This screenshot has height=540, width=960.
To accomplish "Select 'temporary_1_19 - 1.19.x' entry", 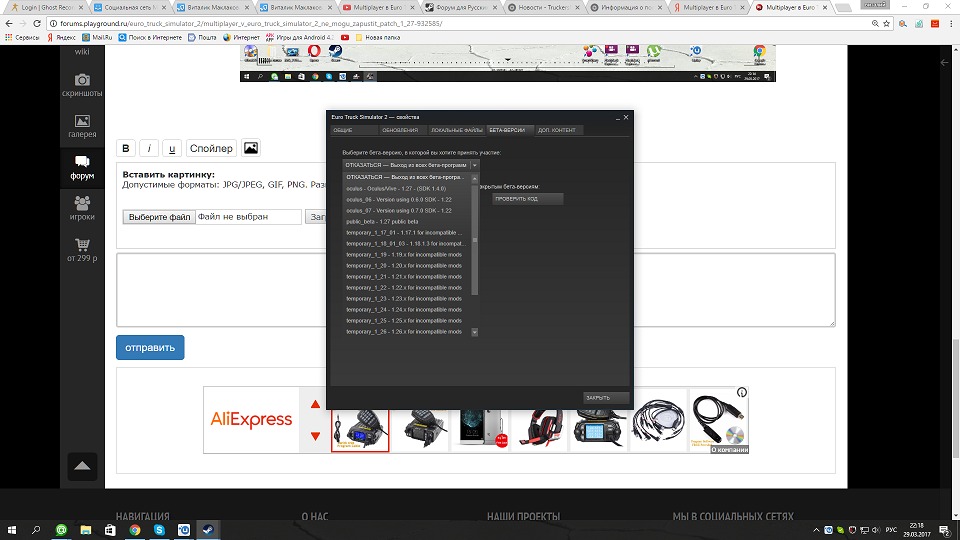I will point(407,255).
